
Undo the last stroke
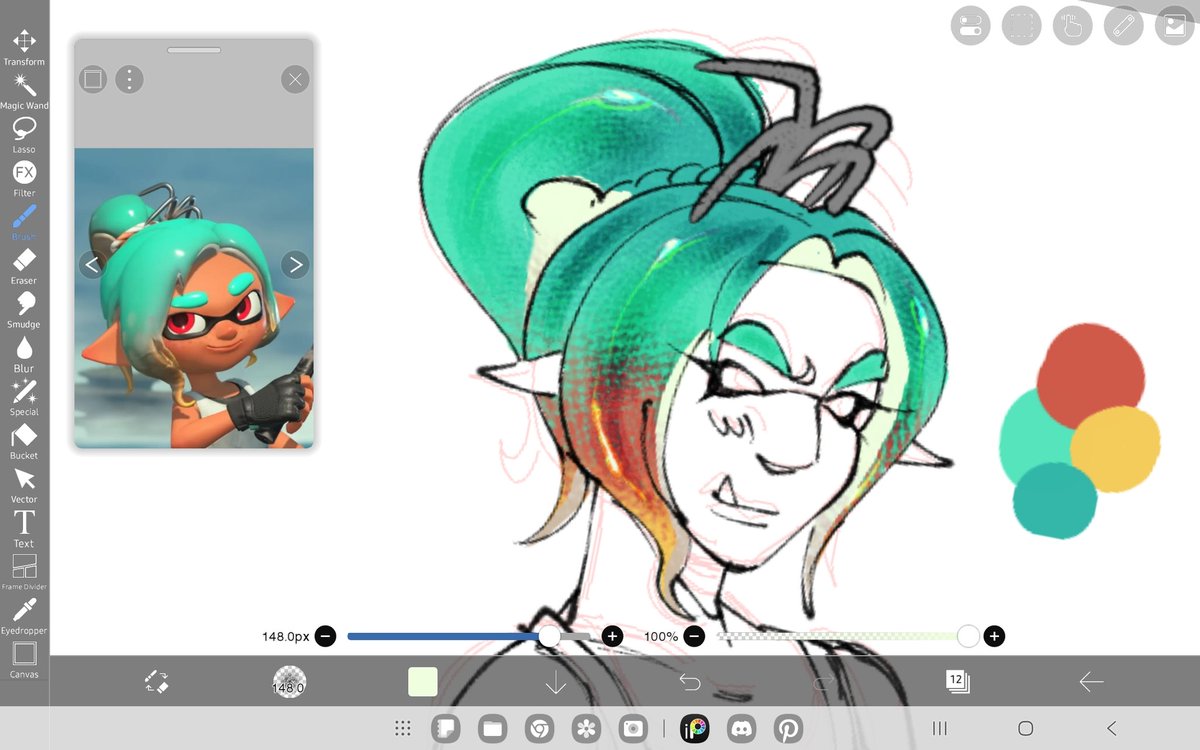click(x=690, y=682)
